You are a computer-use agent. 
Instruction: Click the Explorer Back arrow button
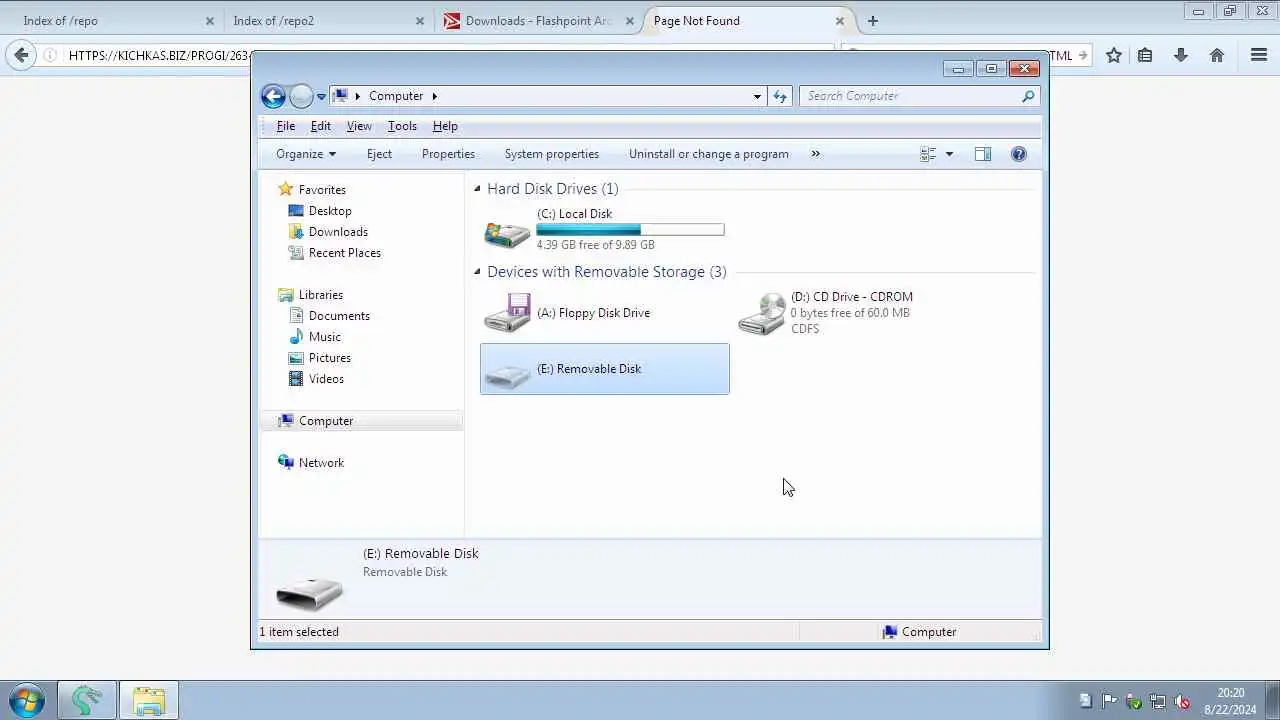273,96
